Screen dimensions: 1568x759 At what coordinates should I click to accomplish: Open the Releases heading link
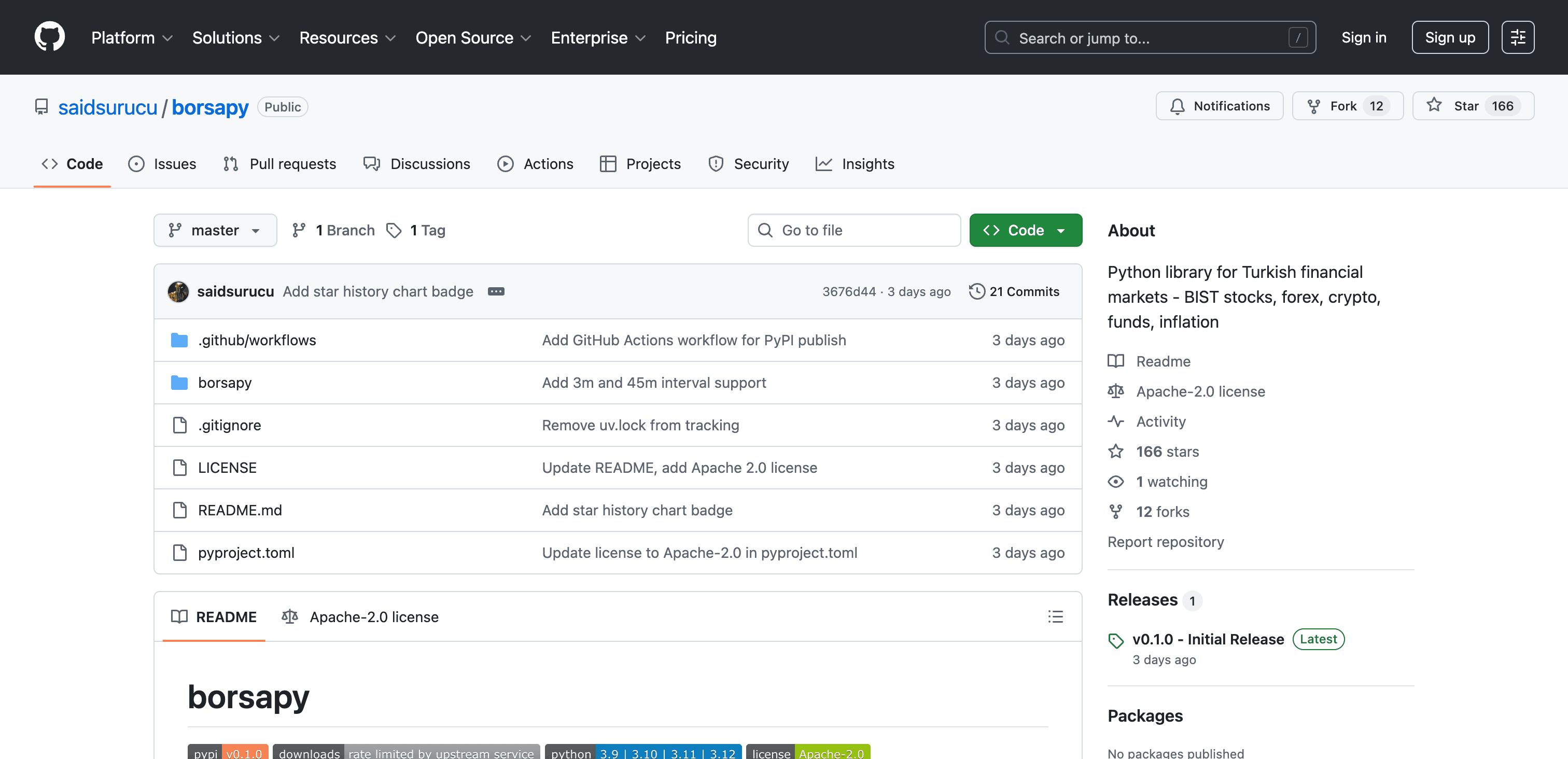pyautogui.click(x=1142, y=599)
